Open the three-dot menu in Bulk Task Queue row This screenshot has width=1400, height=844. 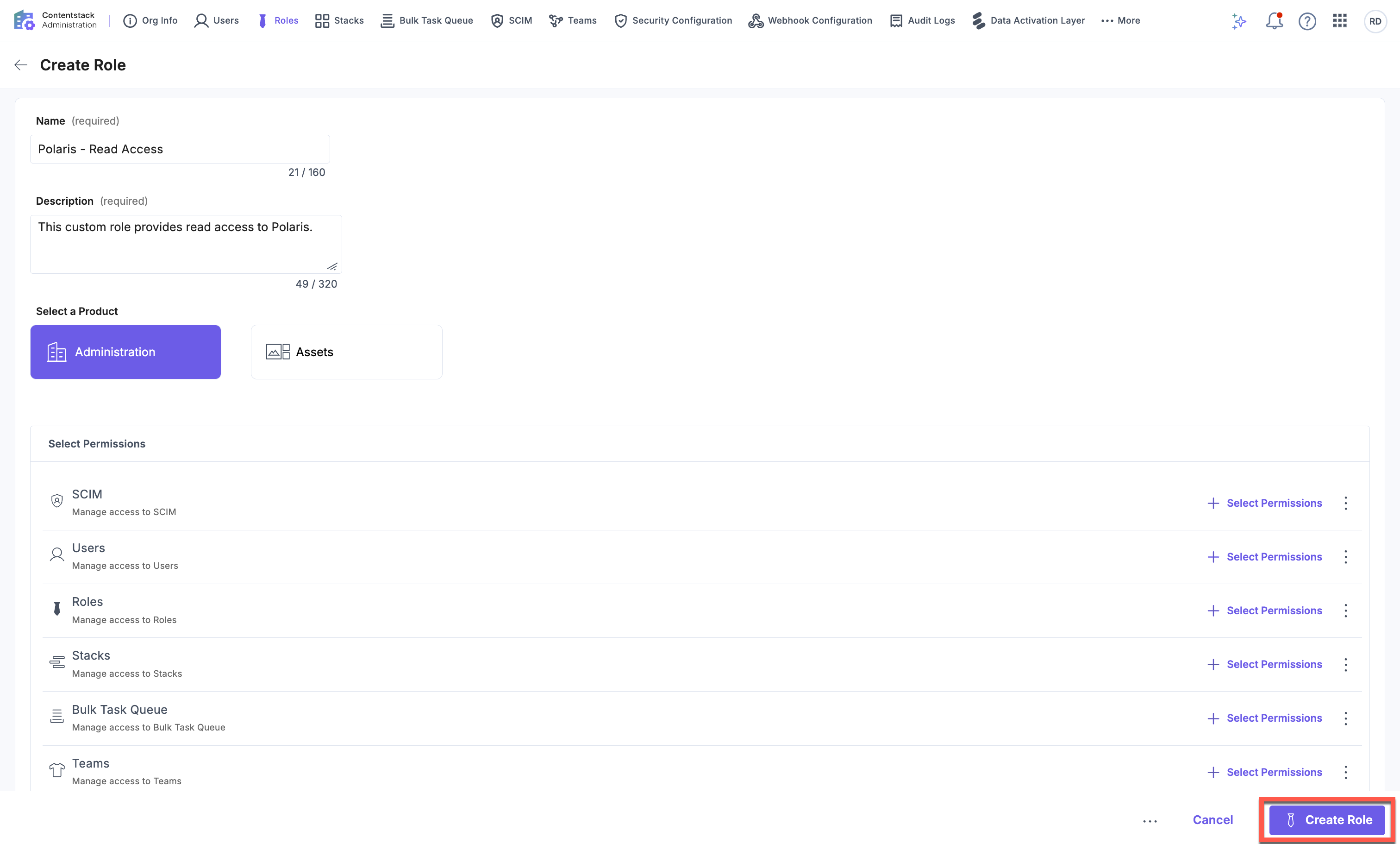tap(1345, 718)
